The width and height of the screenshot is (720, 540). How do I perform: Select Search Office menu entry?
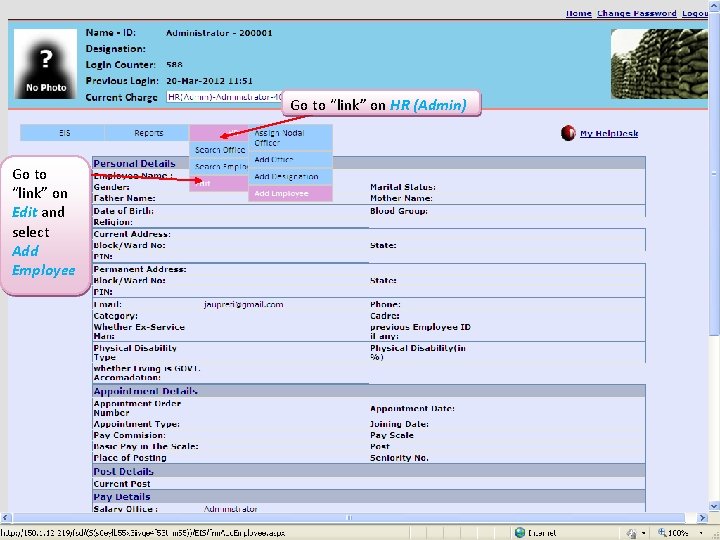pos(219,150)
